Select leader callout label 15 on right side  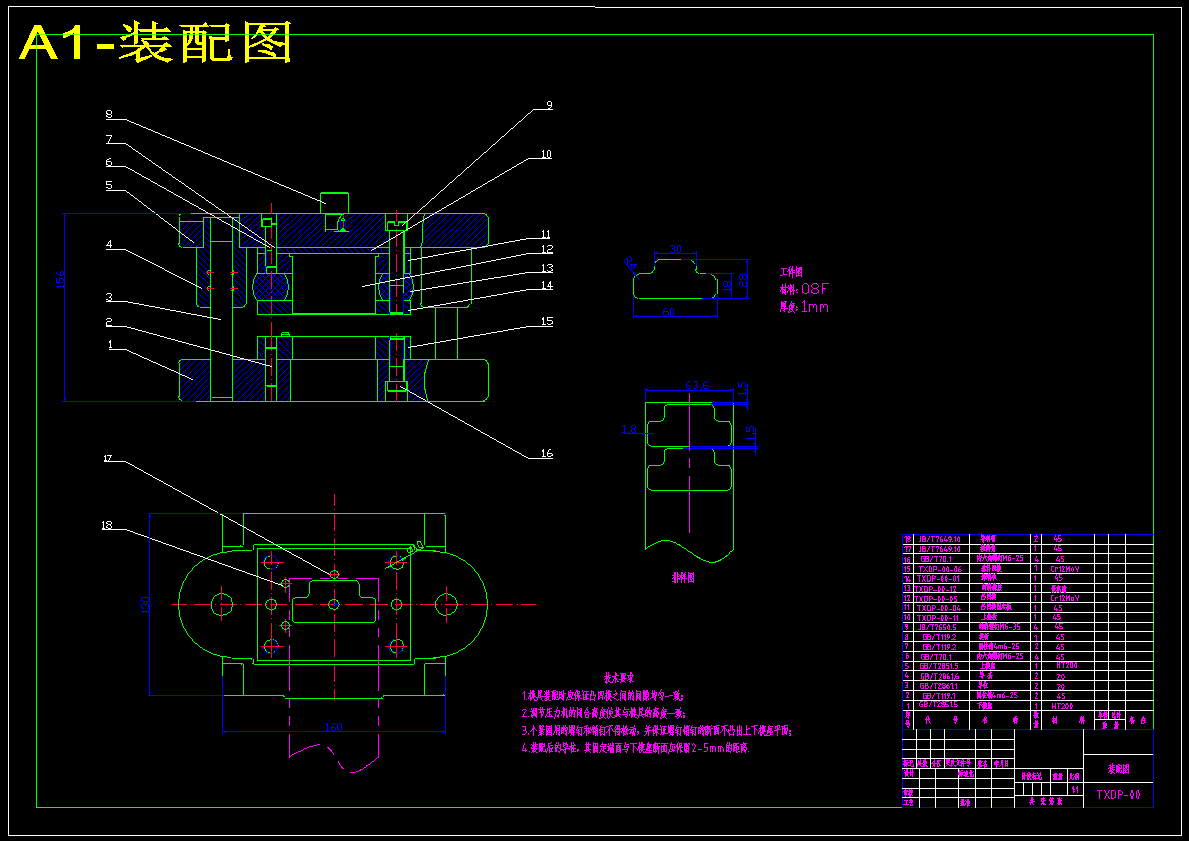(x=547, y=322)
